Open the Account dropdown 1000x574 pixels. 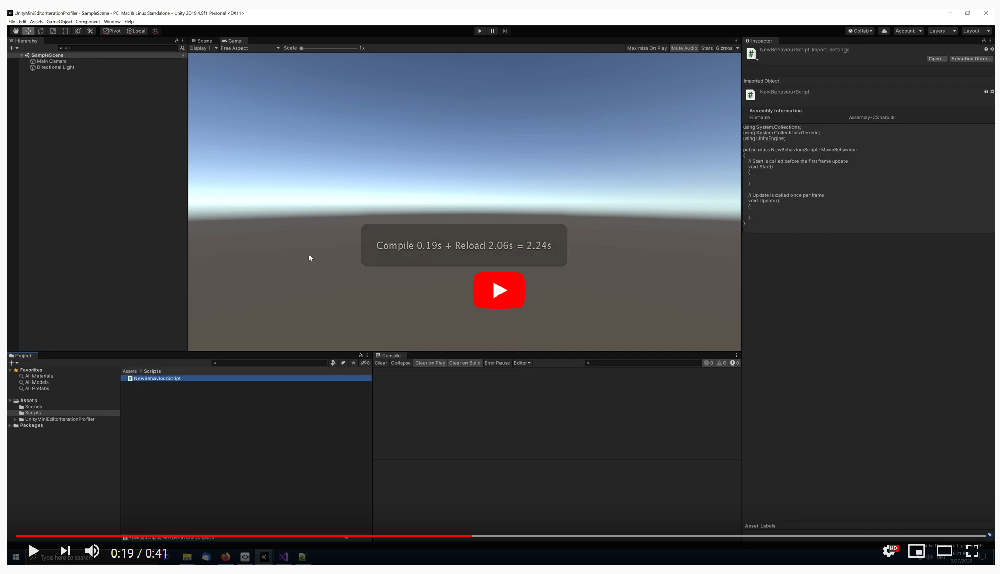pos(908,31)
